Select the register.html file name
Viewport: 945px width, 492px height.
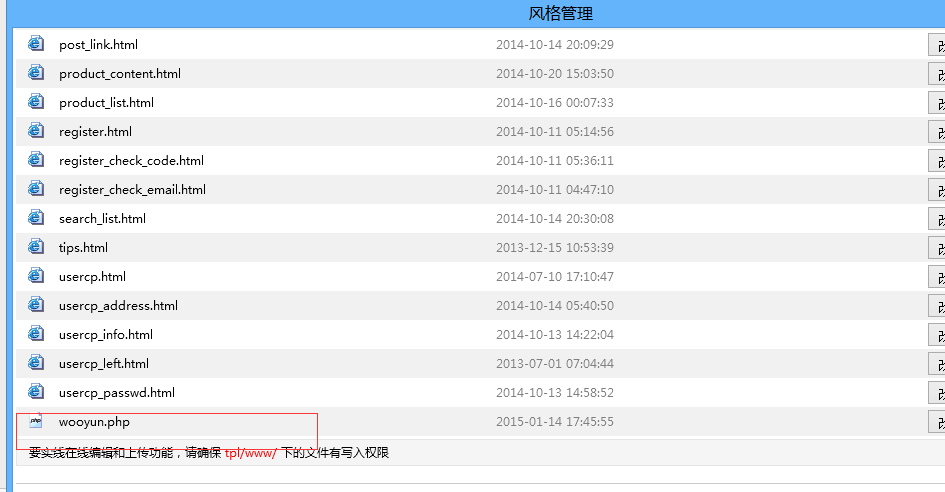point(95,131)
